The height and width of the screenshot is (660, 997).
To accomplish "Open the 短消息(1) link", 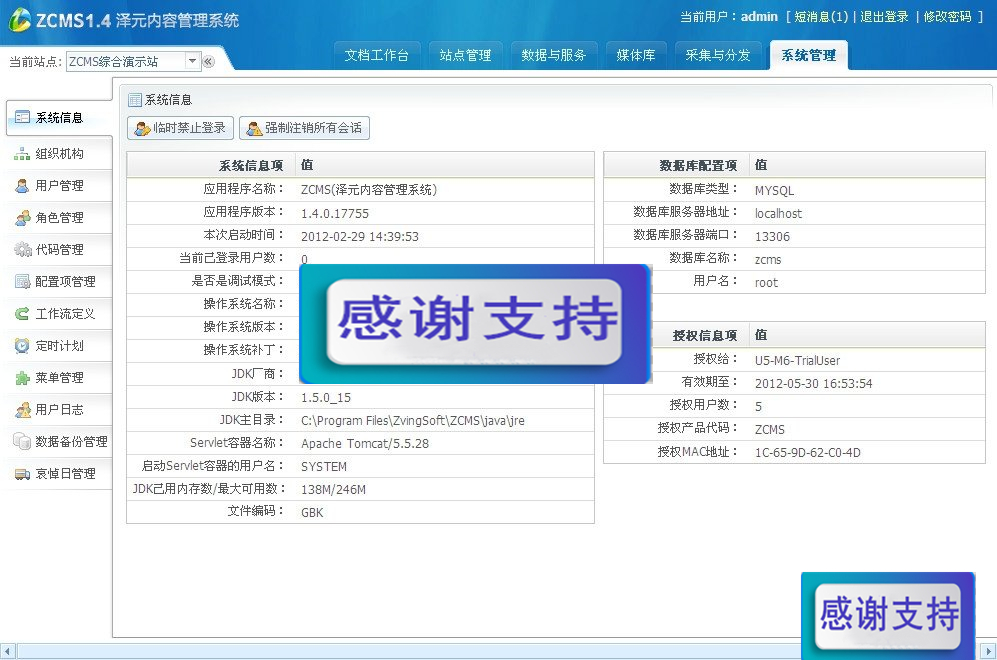I will pos(821,17).
